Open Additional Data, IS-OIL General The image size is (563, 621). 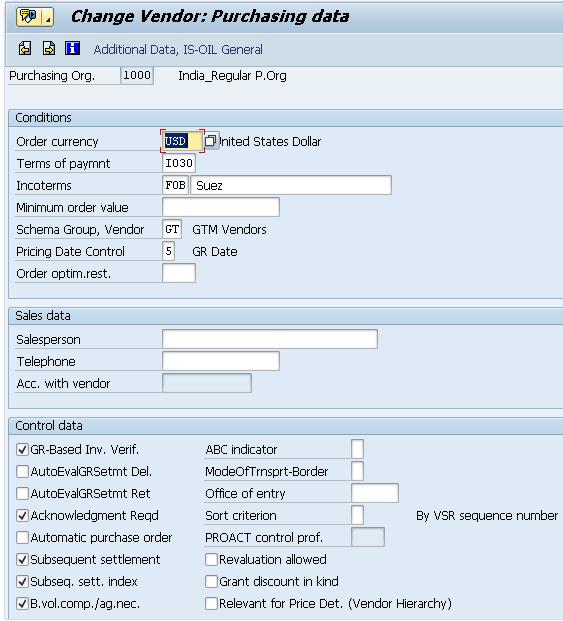178,50
